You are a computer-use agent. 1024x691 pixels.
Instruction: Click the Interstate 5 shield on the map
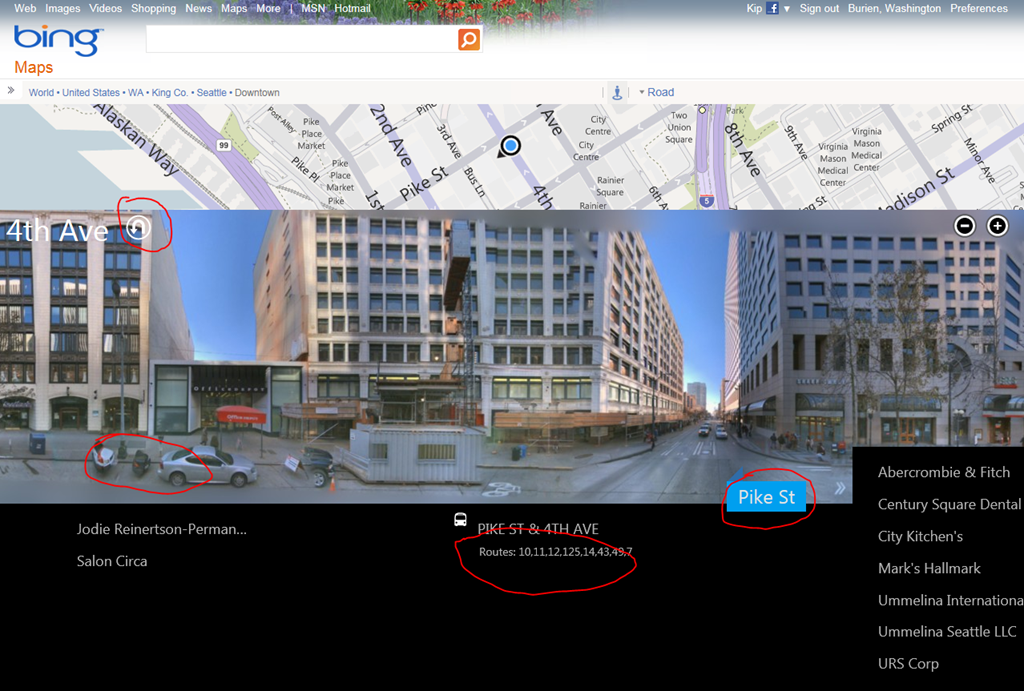(707, 201)
